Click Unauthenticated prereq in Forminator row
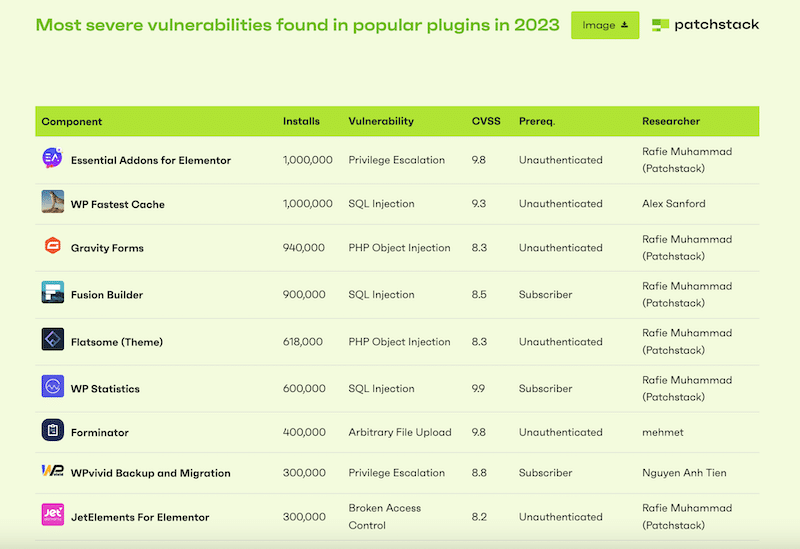Viewport: 800px width, 549px height. click(560, 432)
